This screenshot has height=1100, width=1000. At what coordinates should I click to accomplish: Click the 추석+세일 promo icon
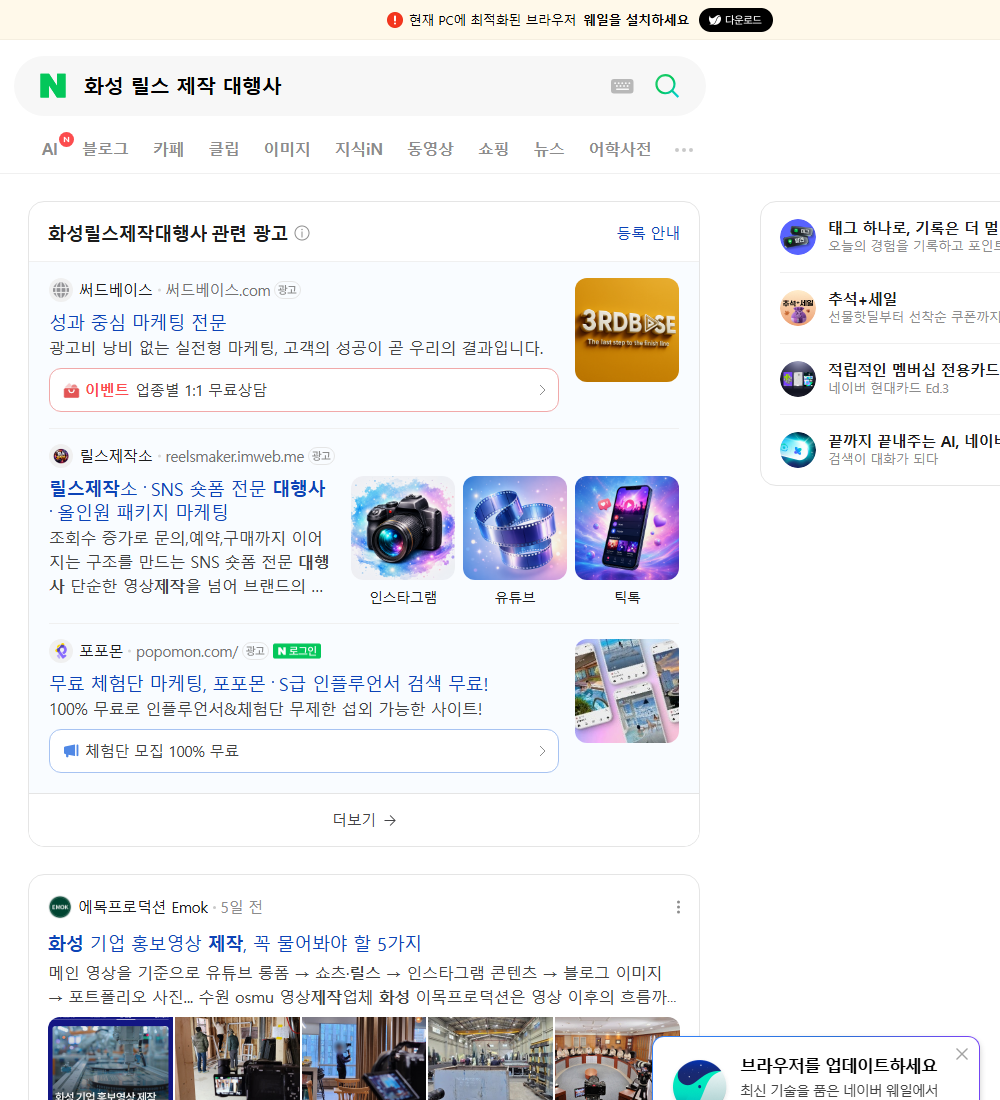click(798, 308)
